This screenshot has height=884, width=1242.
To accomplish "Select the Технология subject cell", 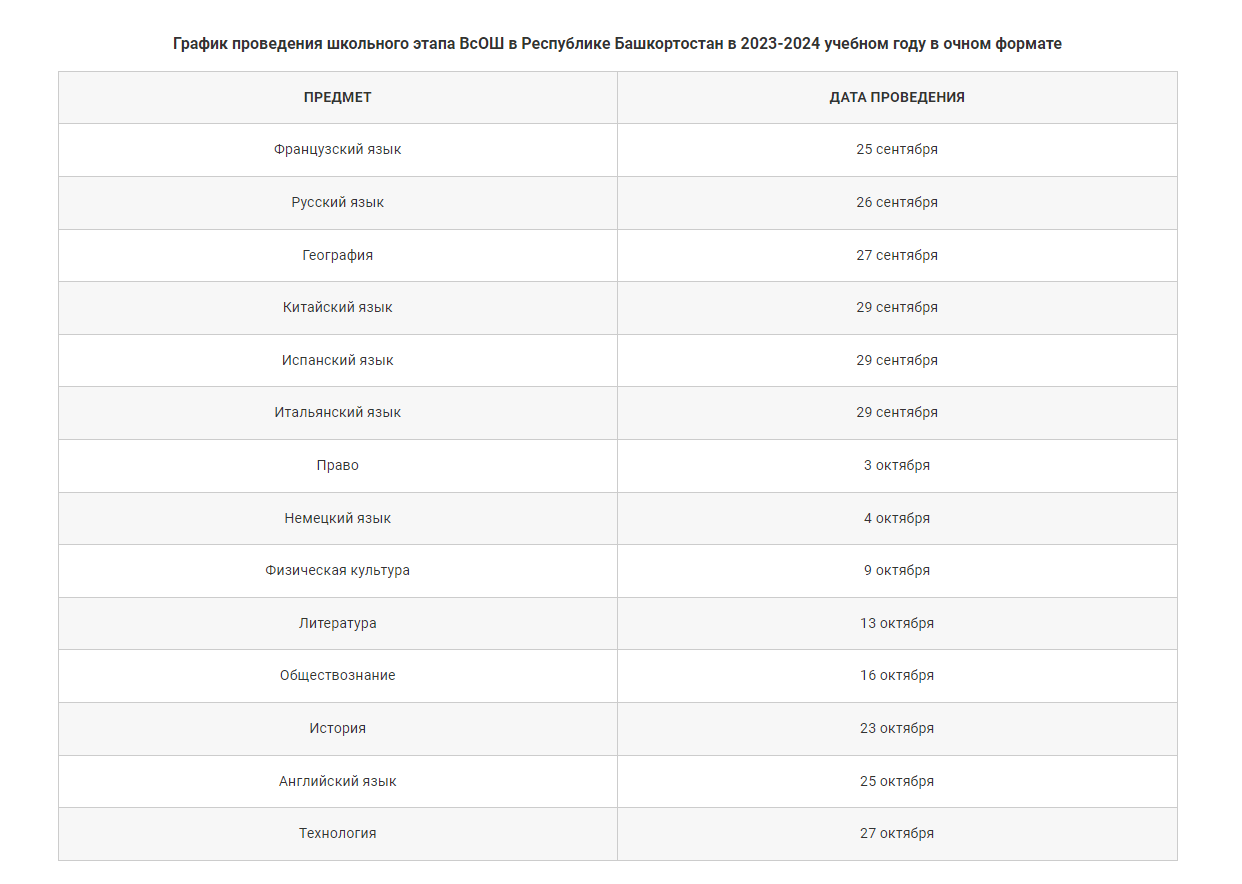I will (338, 834).
